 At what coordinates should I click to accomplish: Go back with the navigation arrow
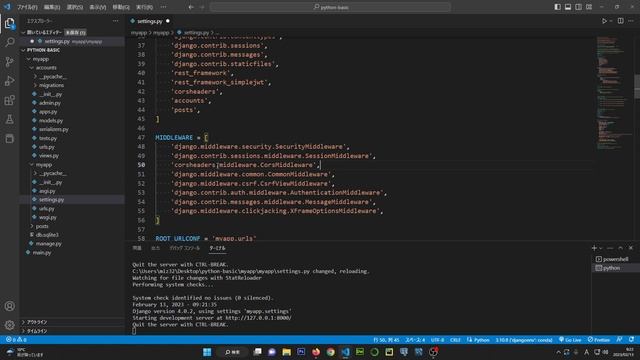pos(191,7)
